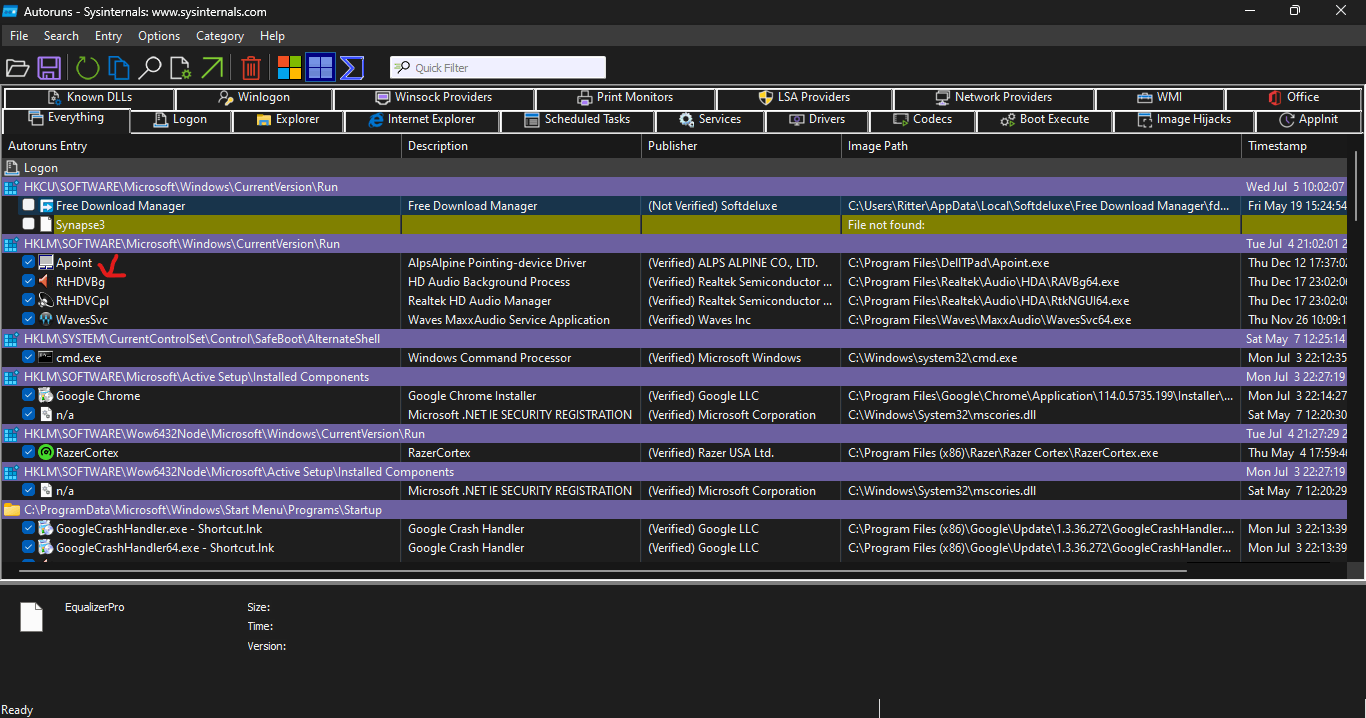Open the Entry menu
Image resolution: width=1366 pixels, height=718 pixels.
(x=108, y=36)
